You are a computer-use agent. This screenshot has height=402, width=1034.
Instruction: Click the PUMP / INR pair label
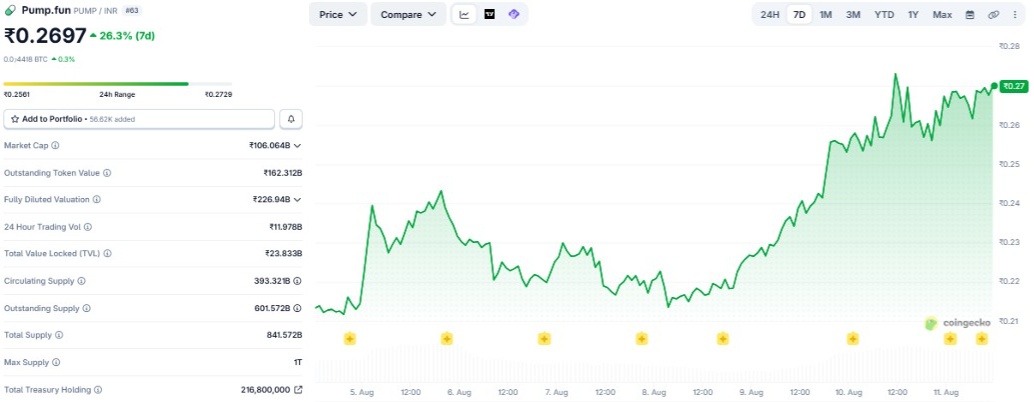pyautogui.click(x=96, y=11)
